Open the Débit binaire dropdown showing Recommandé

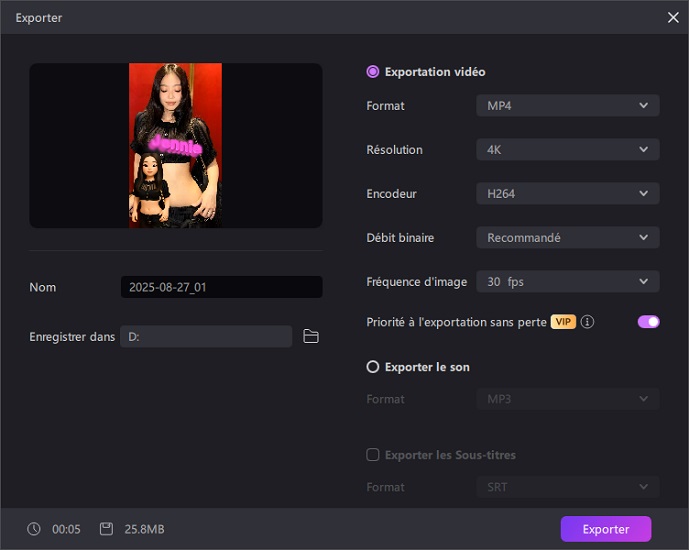pos(568,238)
